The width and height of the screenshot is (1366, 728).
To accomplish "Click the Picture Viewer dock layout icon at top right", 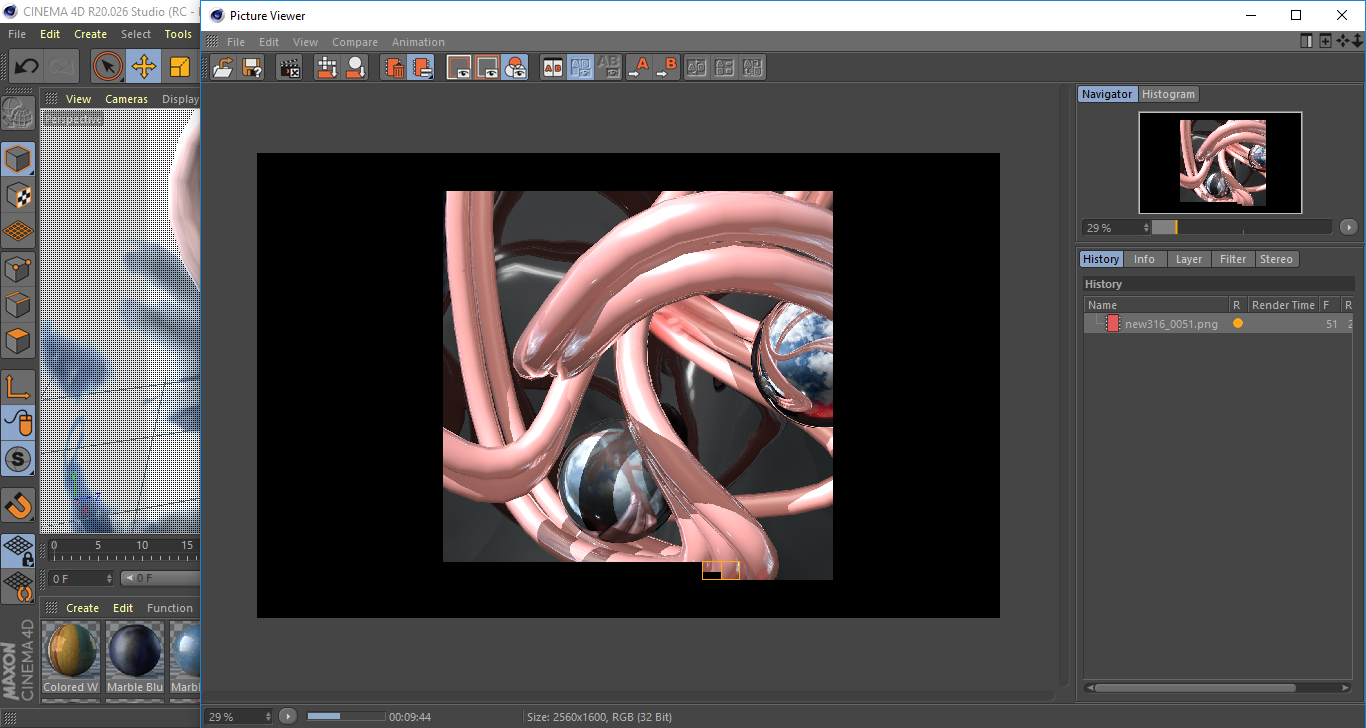I will (x=1307, y=41).
